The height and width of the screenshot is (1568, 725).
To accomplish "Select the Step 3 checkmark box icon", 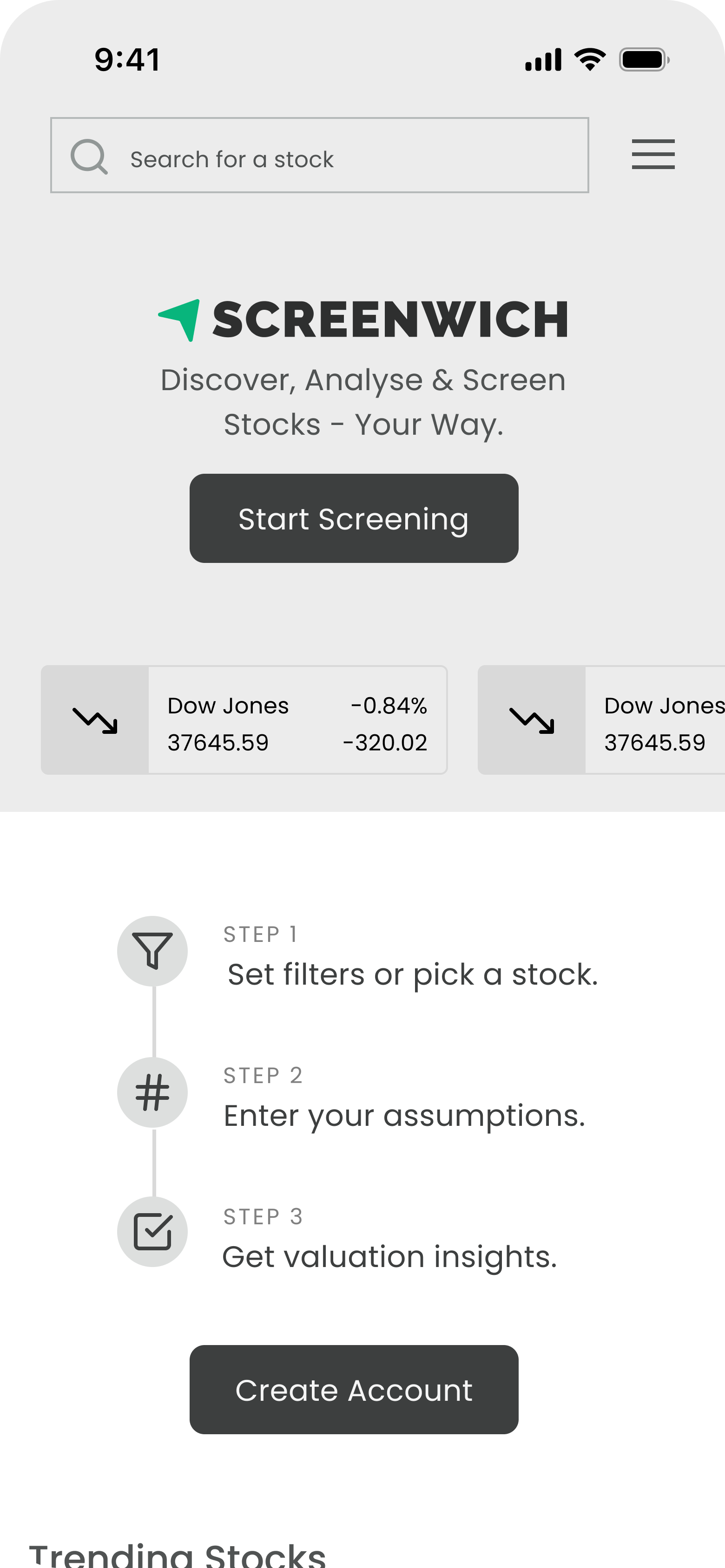I will pyautogui.click(x=152, y=1231).
